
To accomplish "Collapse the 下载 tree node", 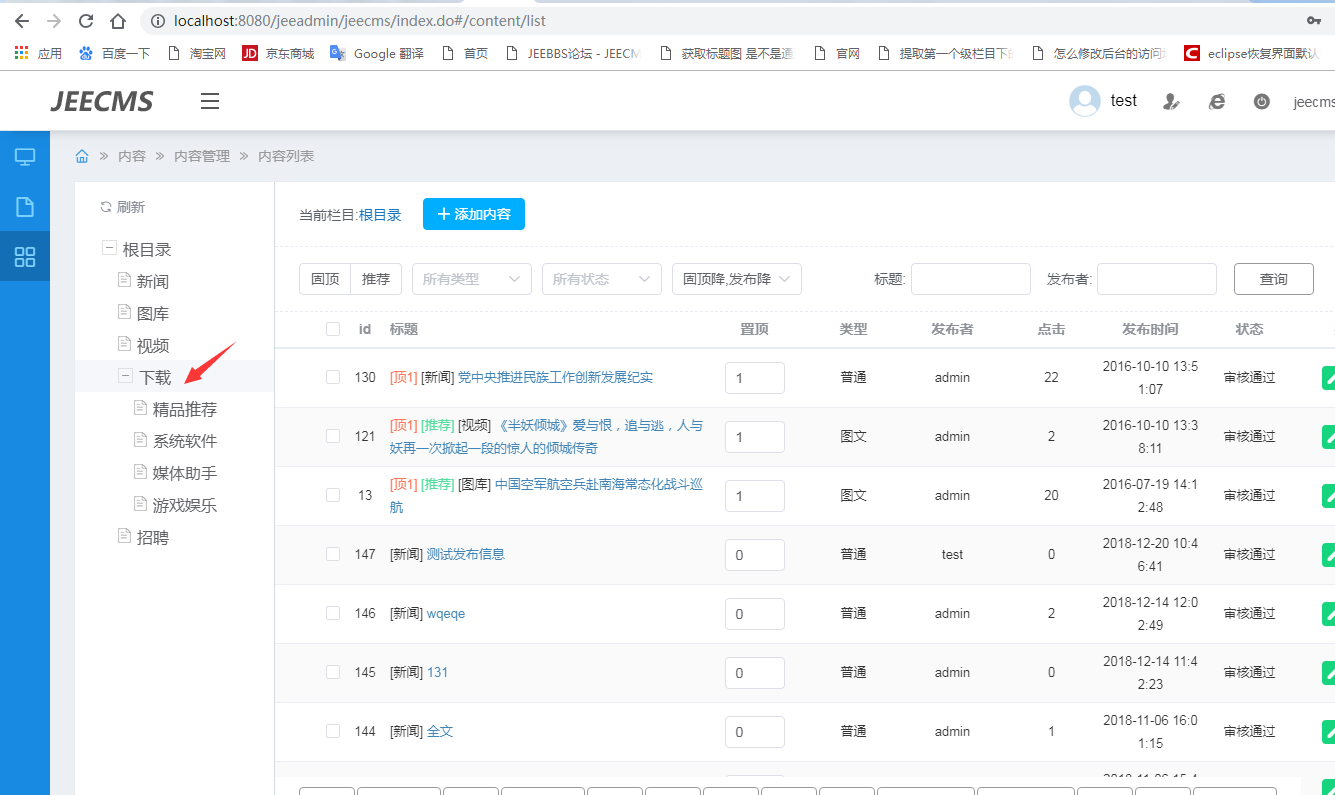I will [x=126, y=376].
